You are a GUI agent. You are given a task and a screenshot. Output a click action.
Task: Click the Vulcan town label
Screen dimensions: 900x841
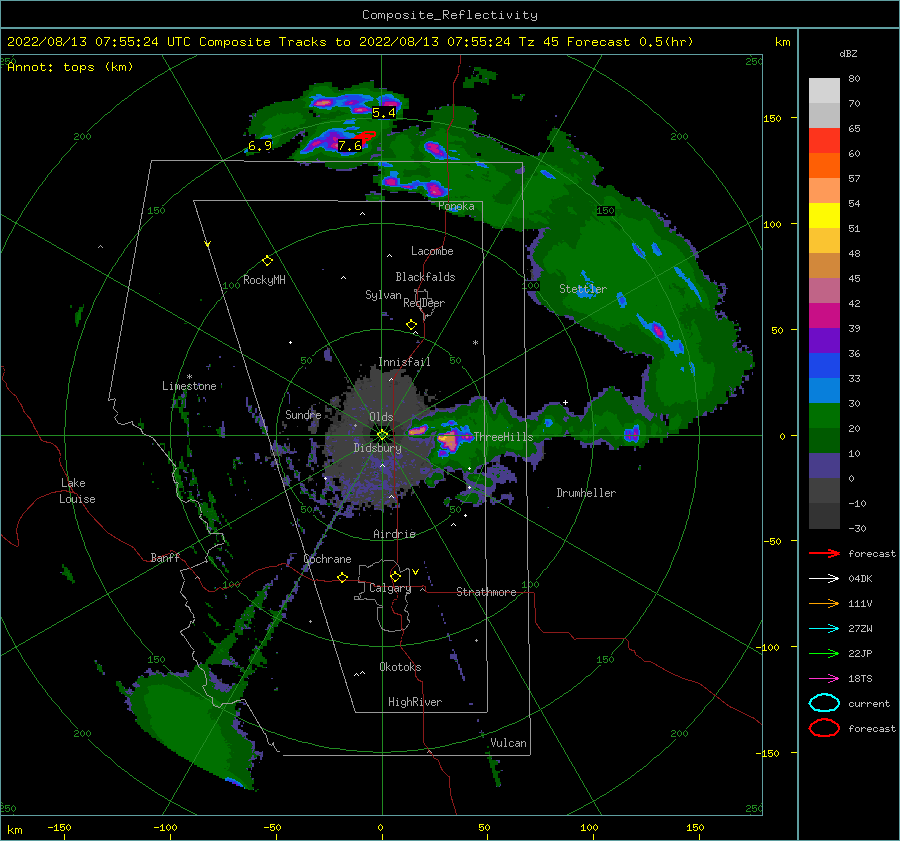508,743
